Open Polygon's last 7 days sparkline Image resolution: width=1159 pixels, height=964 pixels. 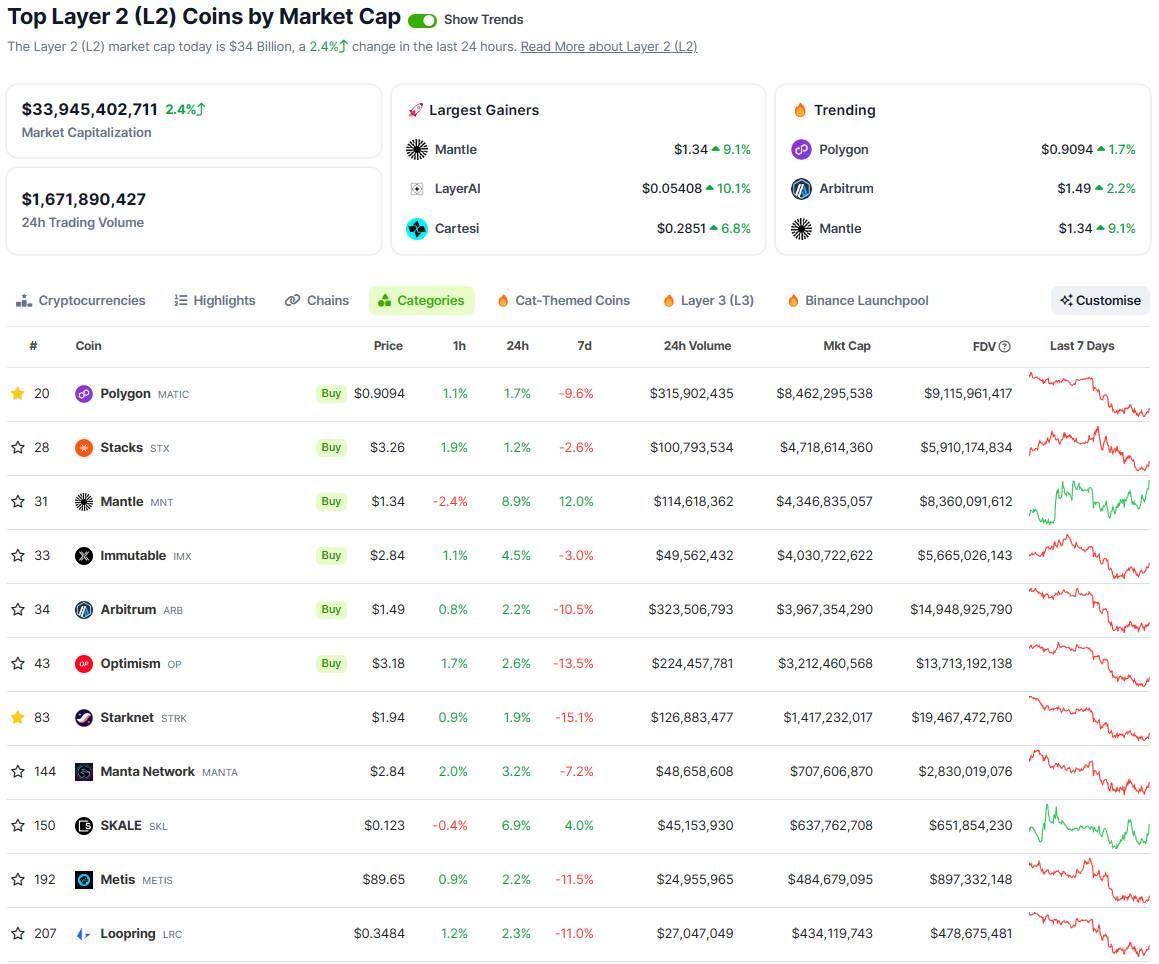(1089, 395)
